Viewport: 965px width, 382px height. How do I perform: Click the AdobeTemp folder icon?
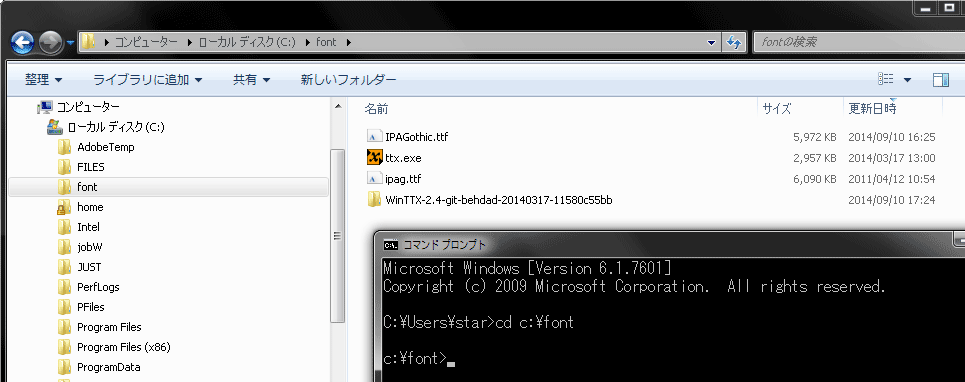pos(65,148)
